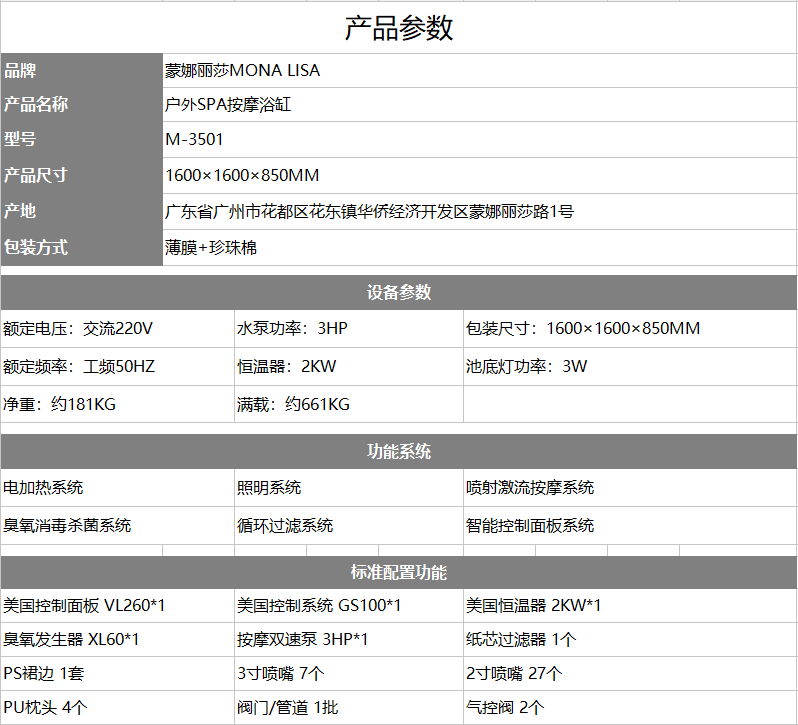Image resolution: width=798 pixels, height=725 pixels.
Task: Click the 产品参数 title cell
Action: click(399, 28)
